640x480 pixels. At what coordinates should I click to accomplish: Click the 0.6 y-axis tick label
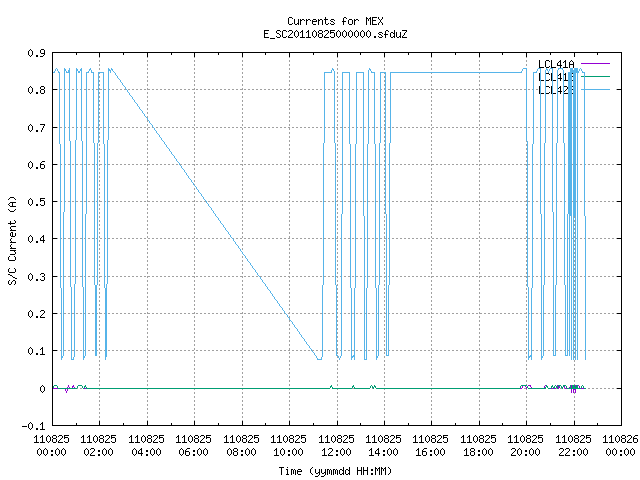[x=36, y=165]
